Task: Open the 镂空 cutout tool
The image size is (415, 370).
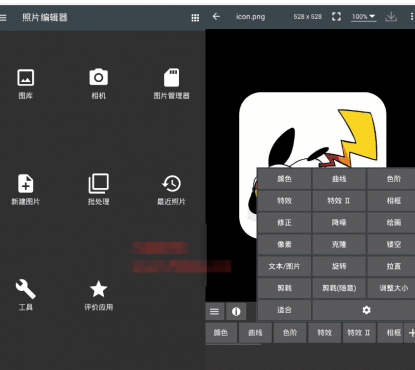Action: 393,244
